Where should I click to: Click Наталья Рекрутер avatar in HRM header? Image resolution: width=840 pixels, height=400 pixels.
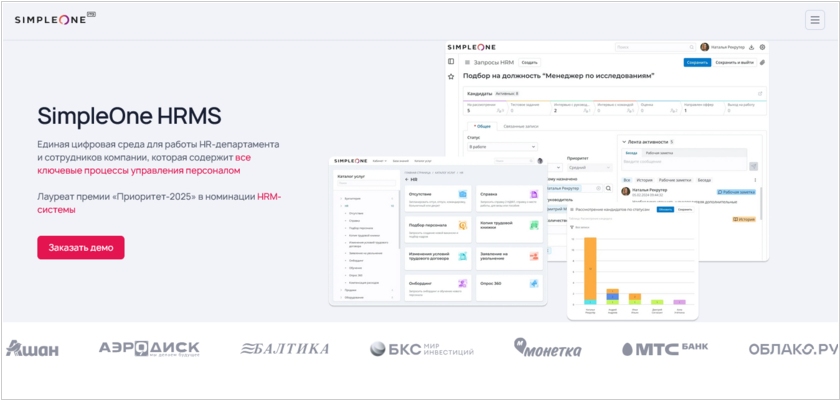[x=704, y=47]
